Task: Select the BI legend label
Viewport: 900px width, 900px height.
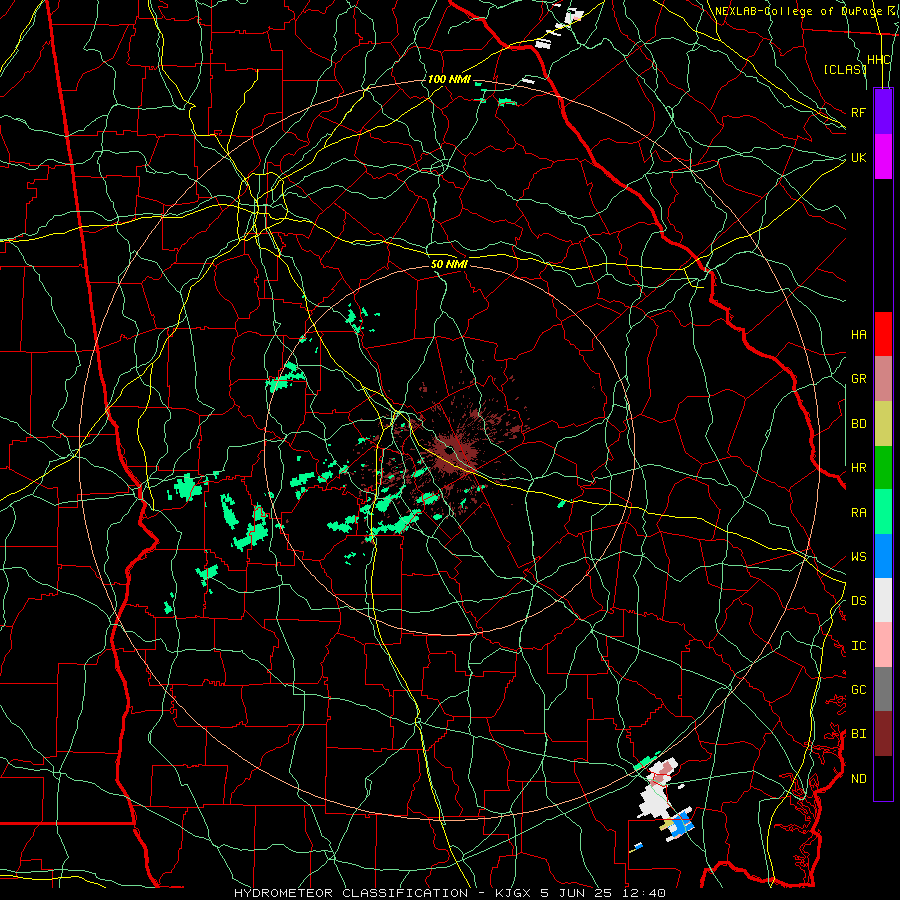Action: (858, 734)
